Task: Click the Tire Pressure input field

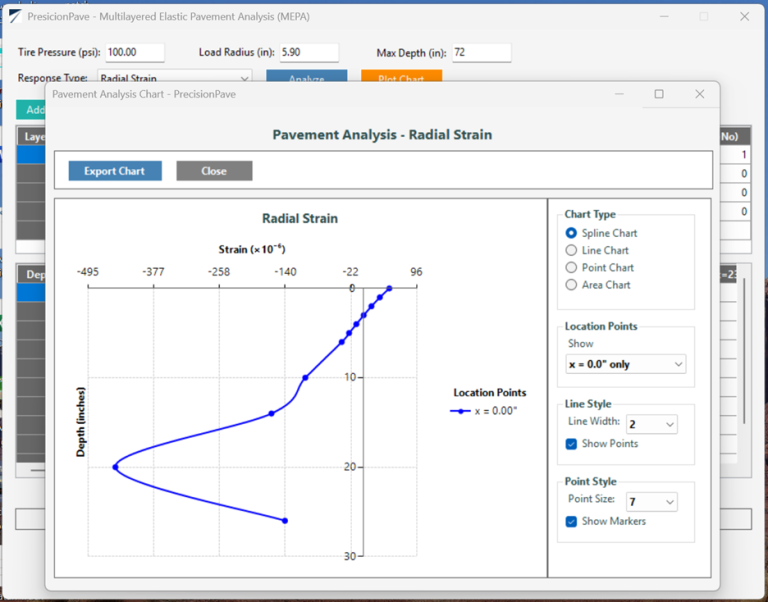Action: pos(135,52)
